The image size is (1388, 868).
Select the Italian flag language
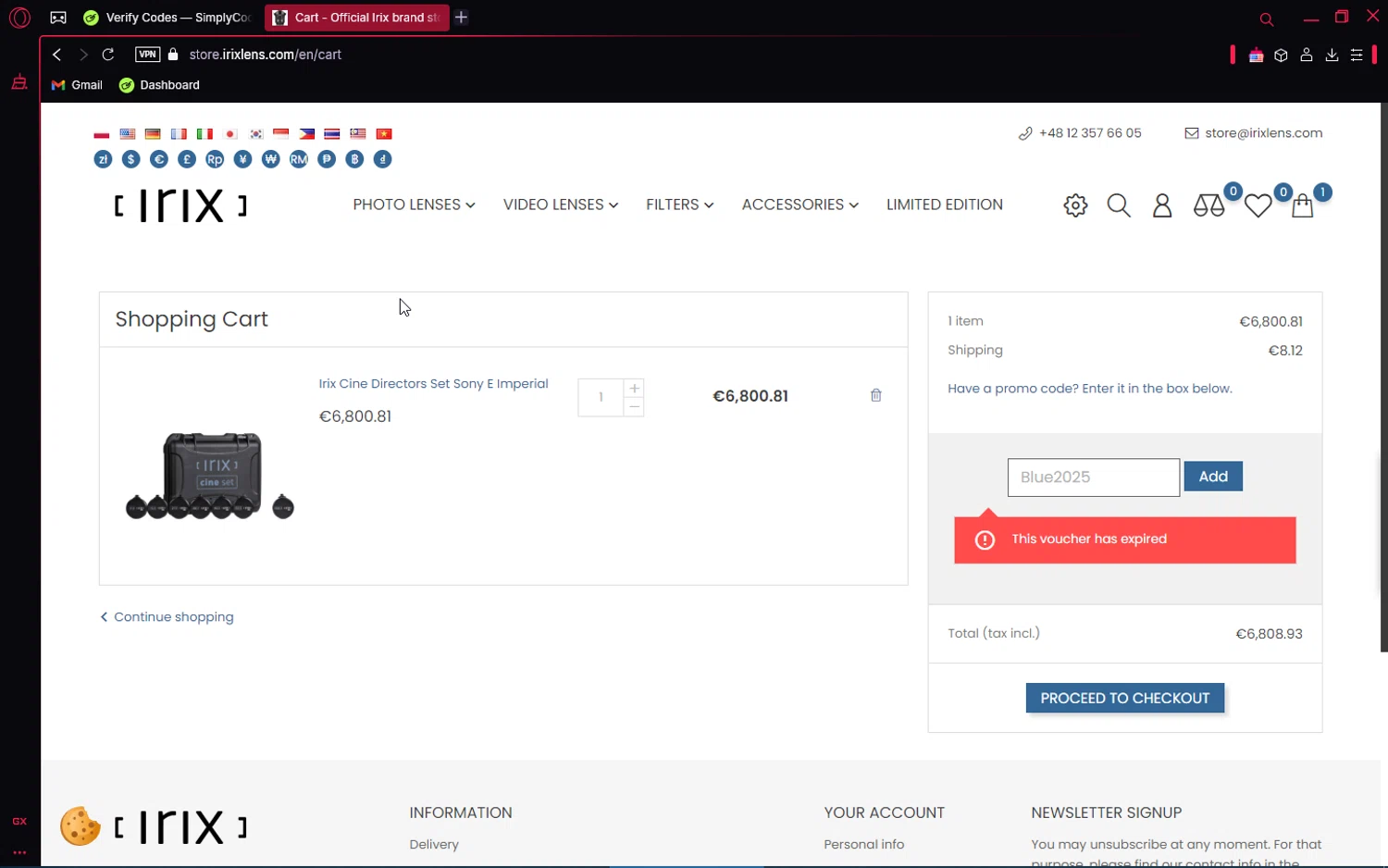(204, 134)
